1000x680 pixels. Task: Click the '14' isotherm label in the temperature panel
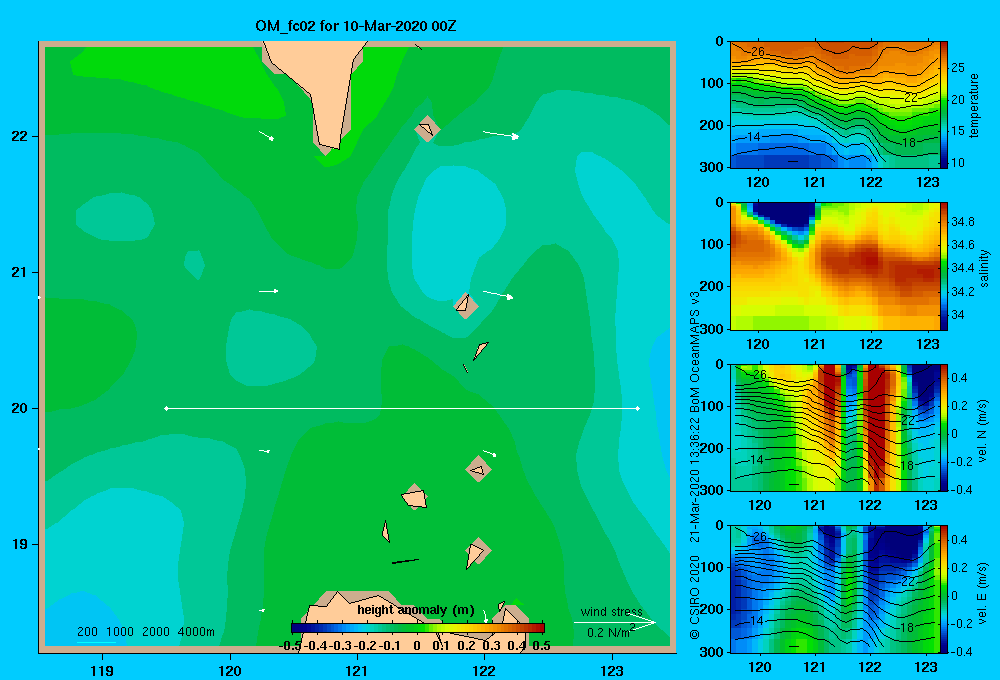coord(753,137)
